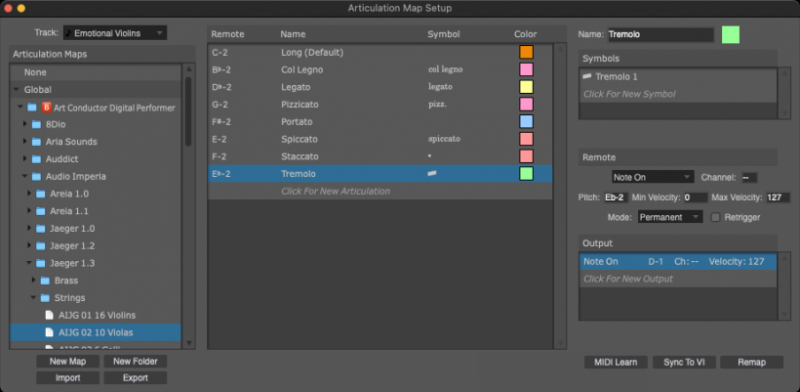Viewport: 800px width, 392px height.
Task: Open the Note On remote type dropdown
Action: tap(653, 177)
